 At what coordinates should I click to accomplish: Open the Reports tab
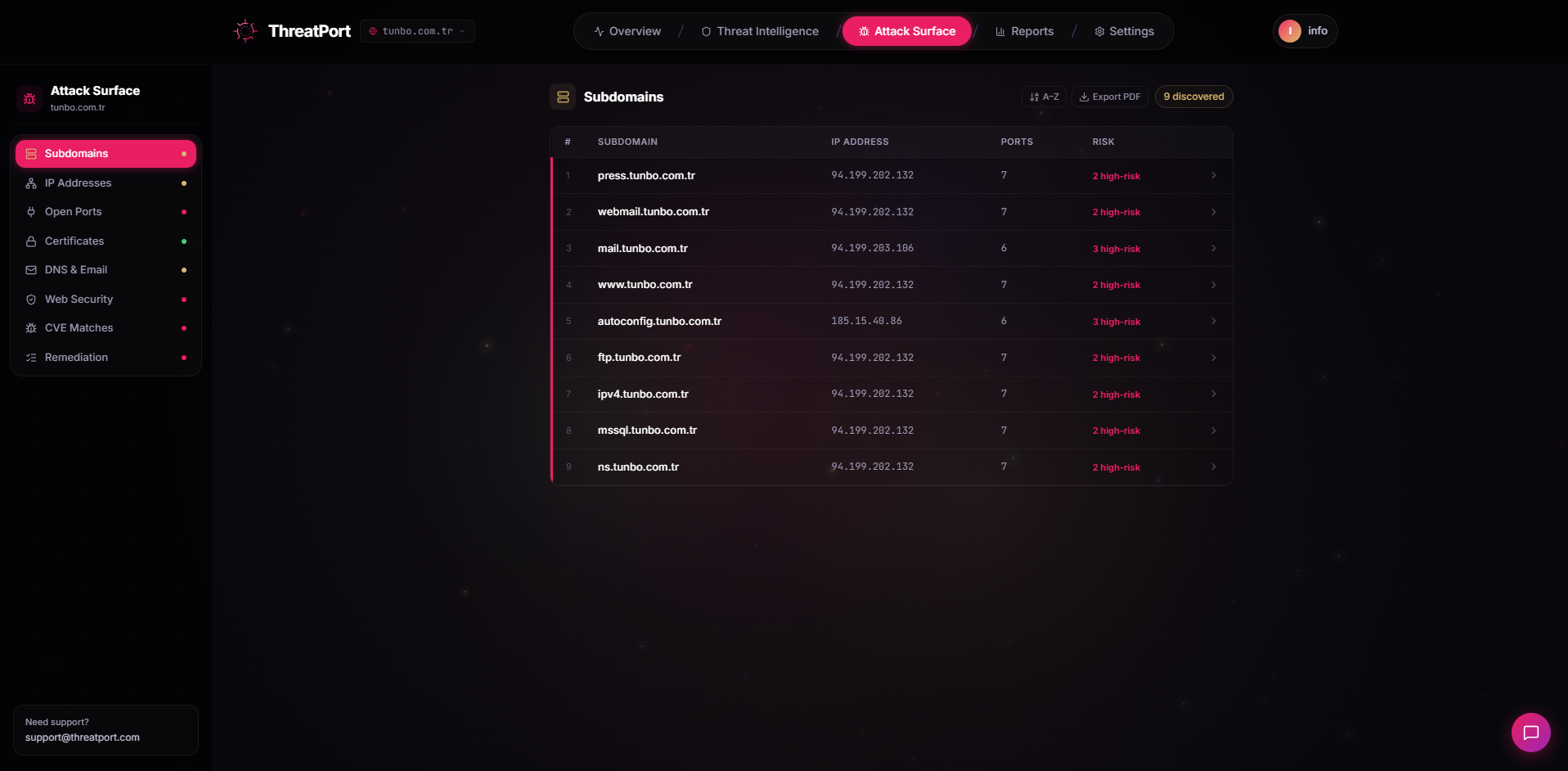[1024, 31]
